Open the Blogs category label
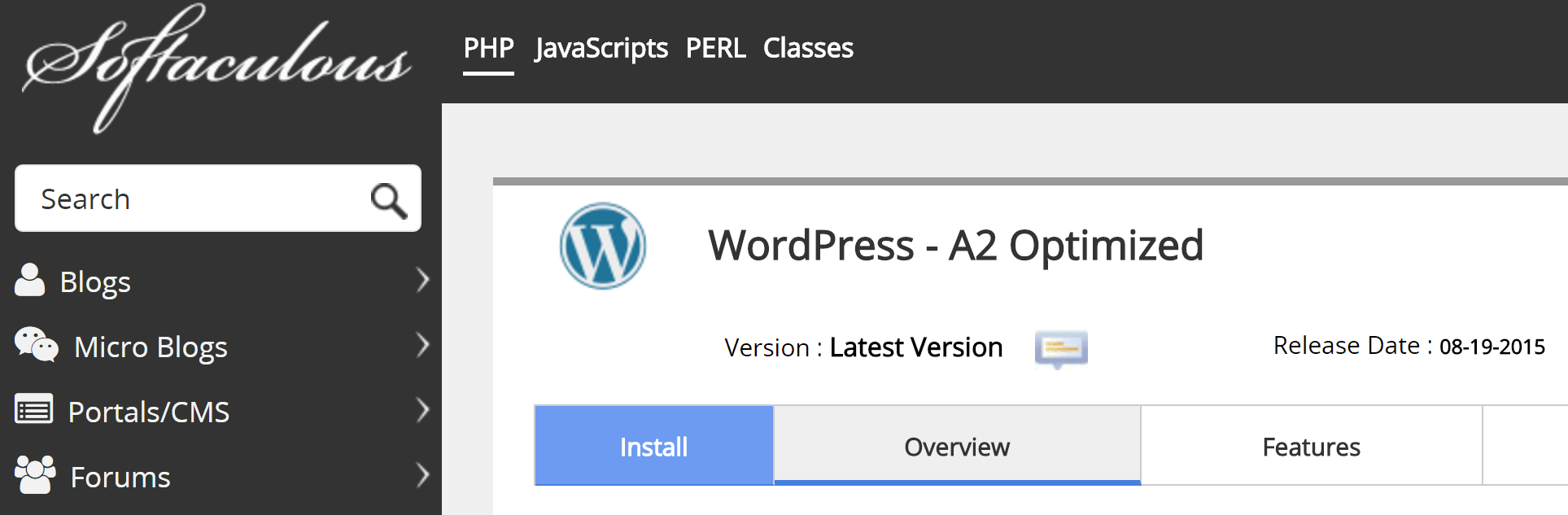1568x515 pixels. [x=95, y=282]
